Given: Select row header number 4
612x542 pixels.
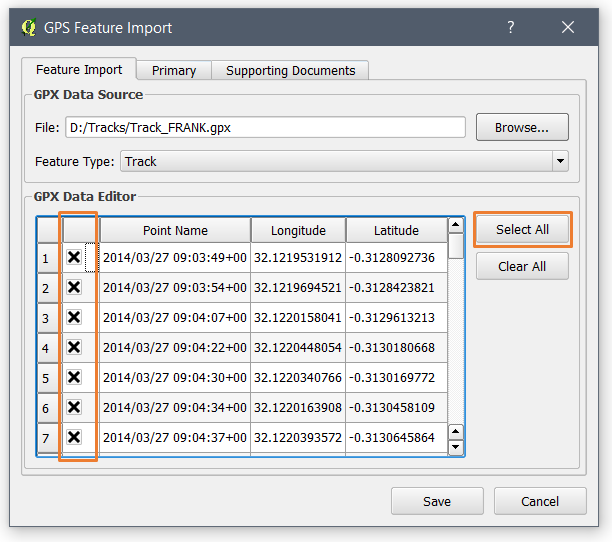Looking at the screenshot, I should pyautogui.click(x=48, y=348).
